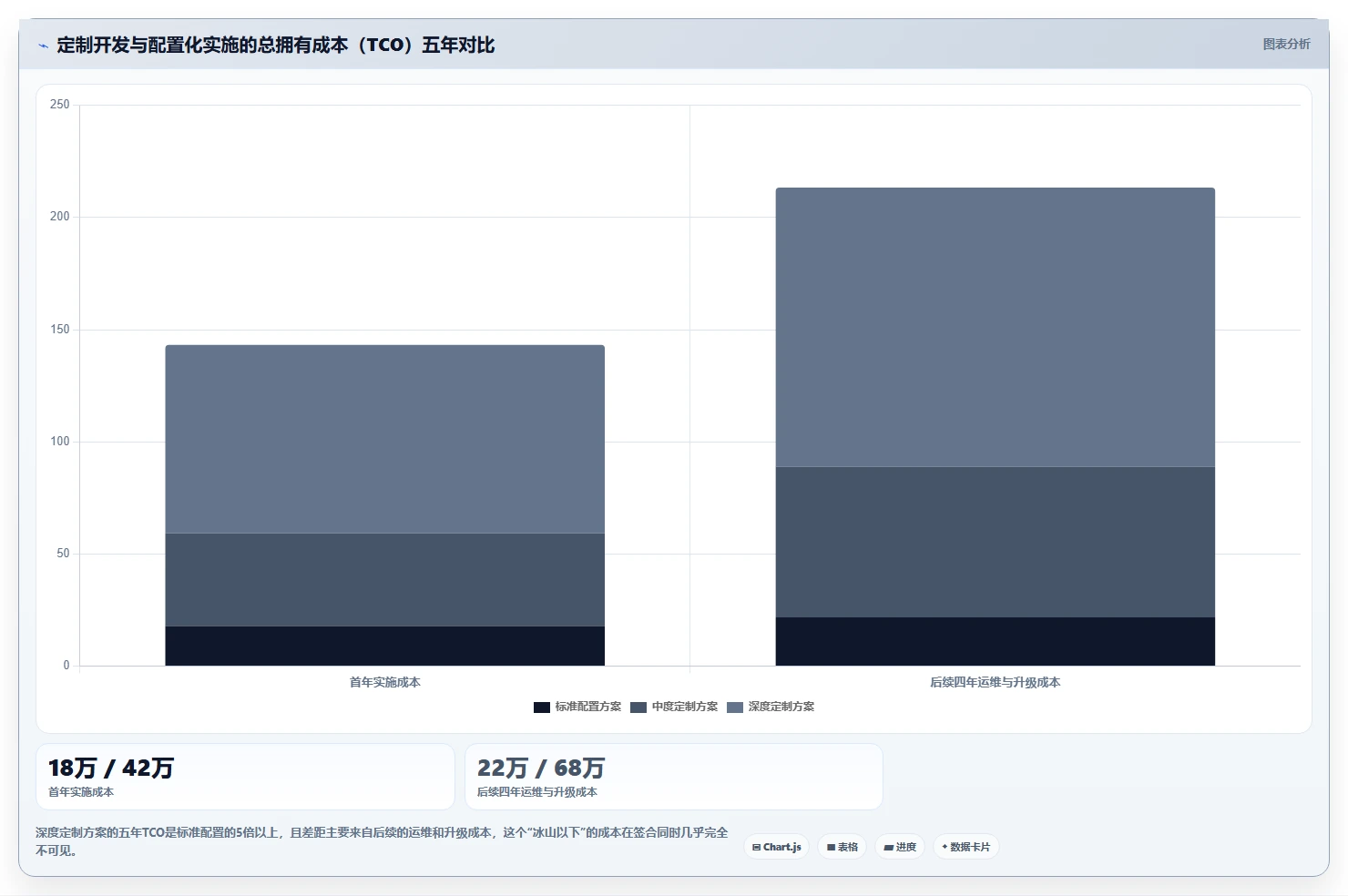Click the y-axis value 50
1348x896 pixels.
pyautogui.click(x=63, y=554)
